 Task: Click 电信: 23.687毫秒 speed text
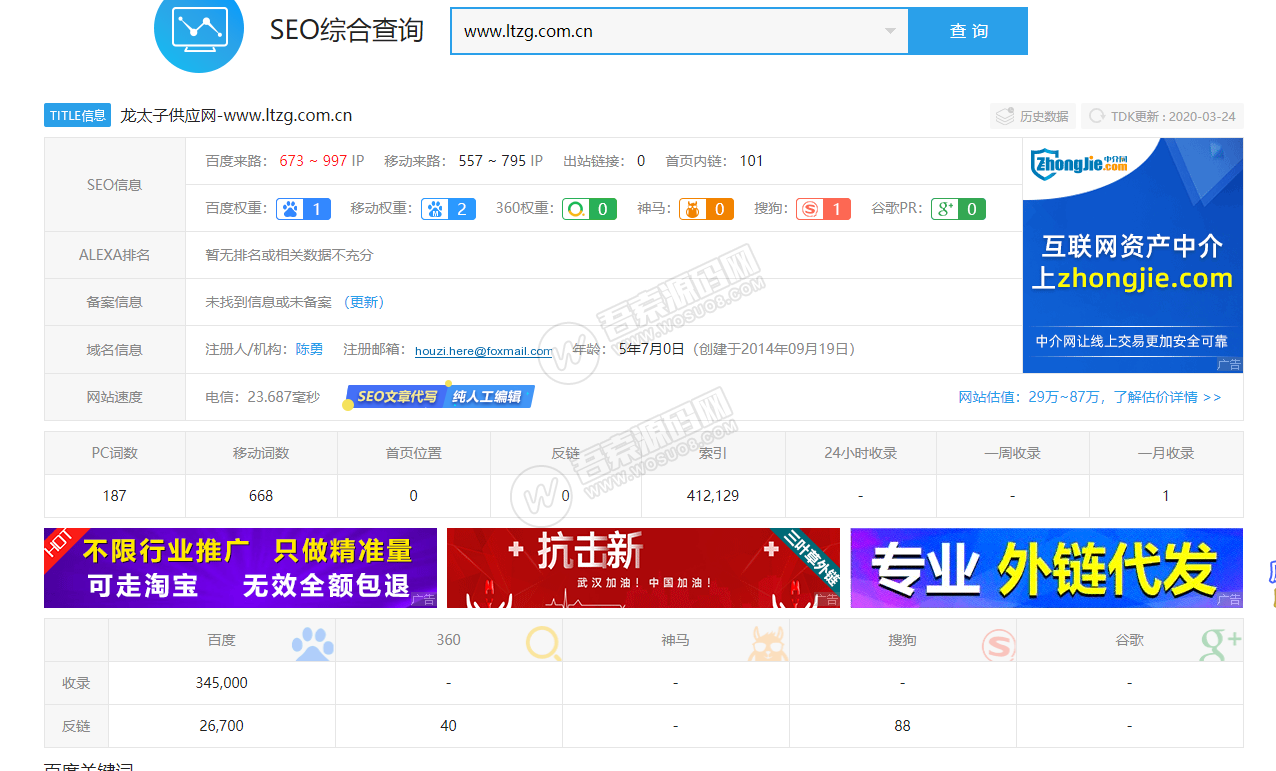tap(263, 397)
